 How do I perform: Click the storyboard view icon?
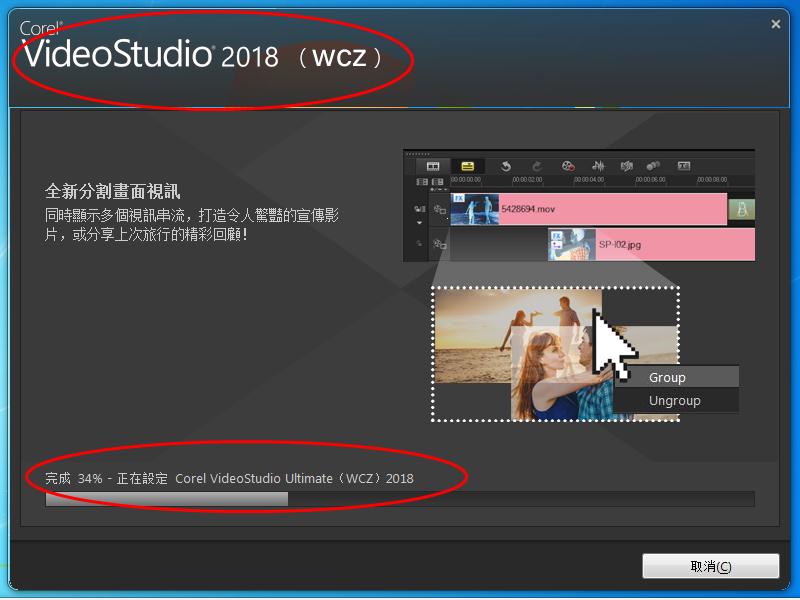[433, 166]
